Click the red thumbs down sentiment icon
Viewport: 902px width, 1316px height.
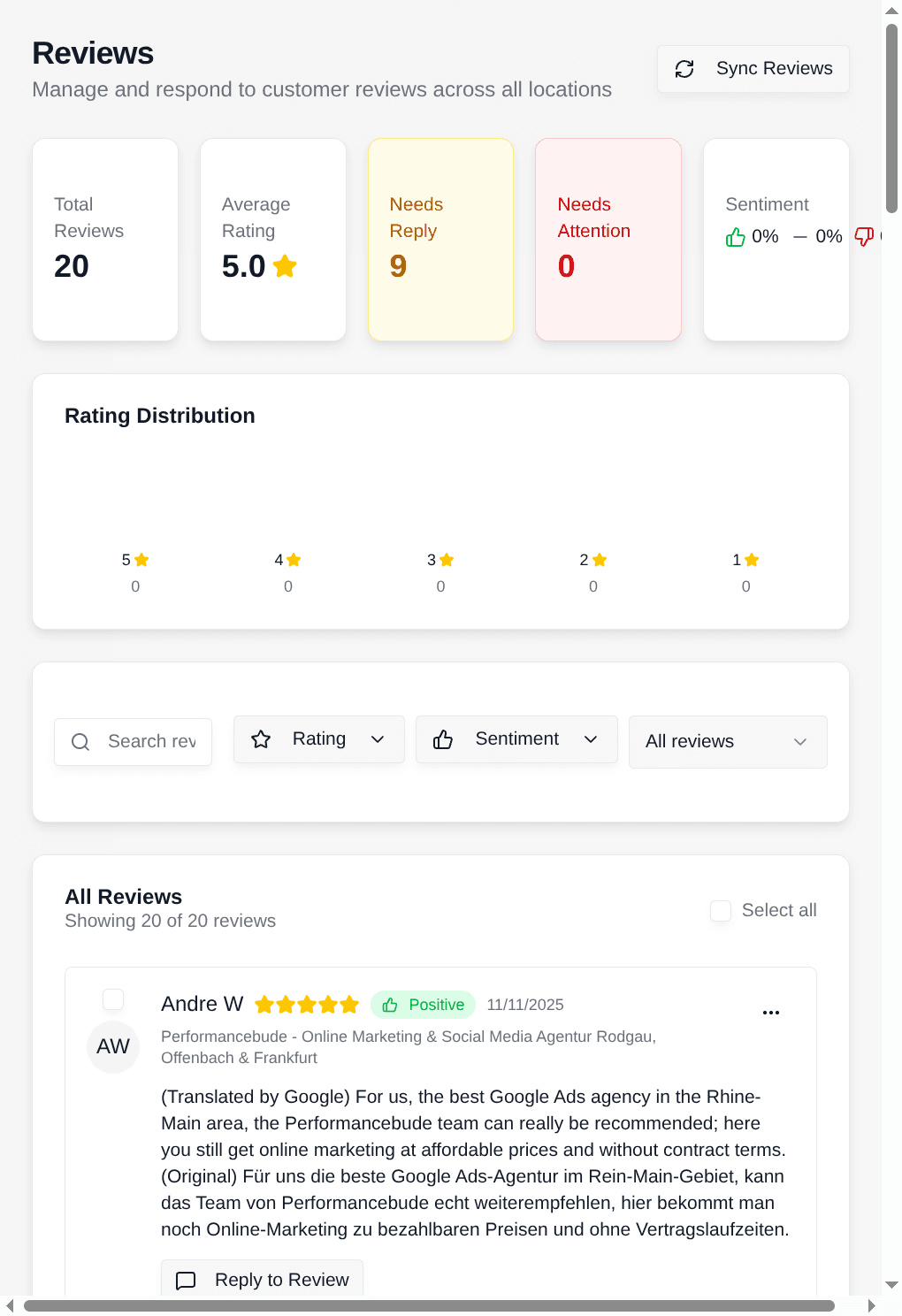pyautogui.click(x=865, y=236)
